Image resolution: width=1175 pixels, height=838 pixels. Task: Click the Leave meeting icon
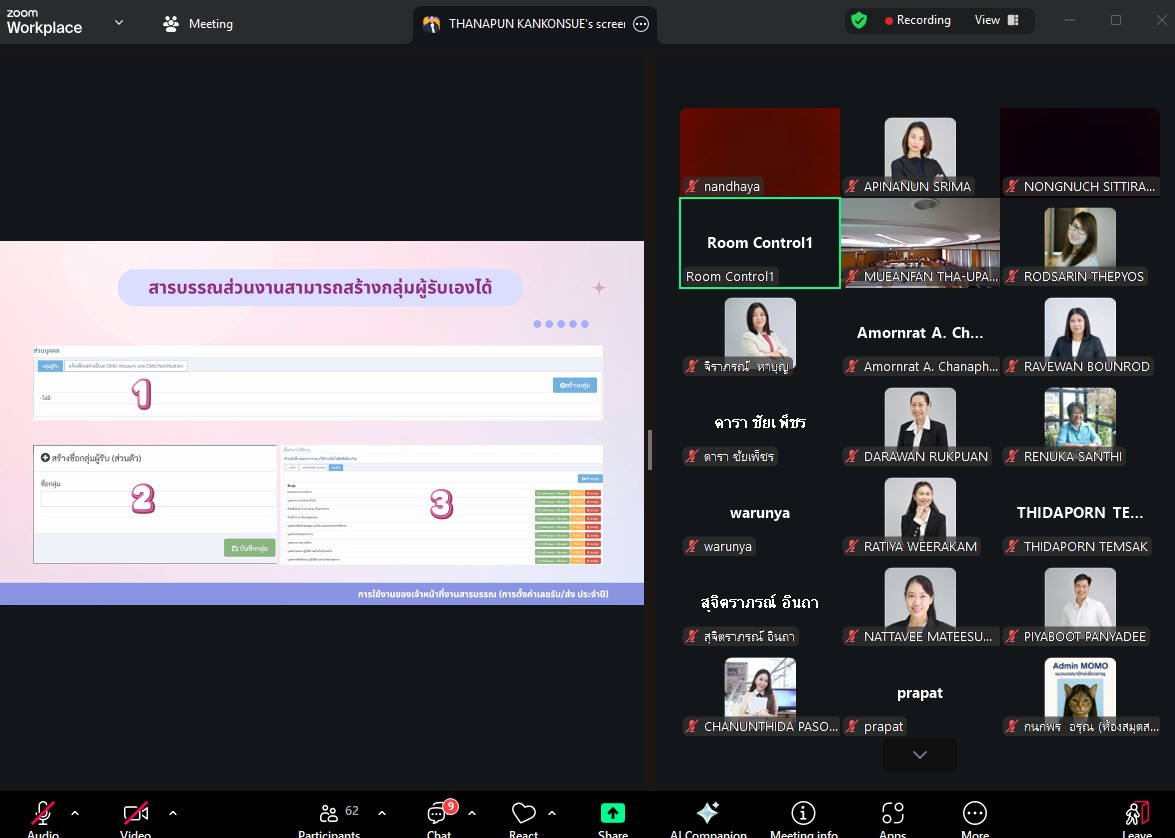coord(1137,813)
